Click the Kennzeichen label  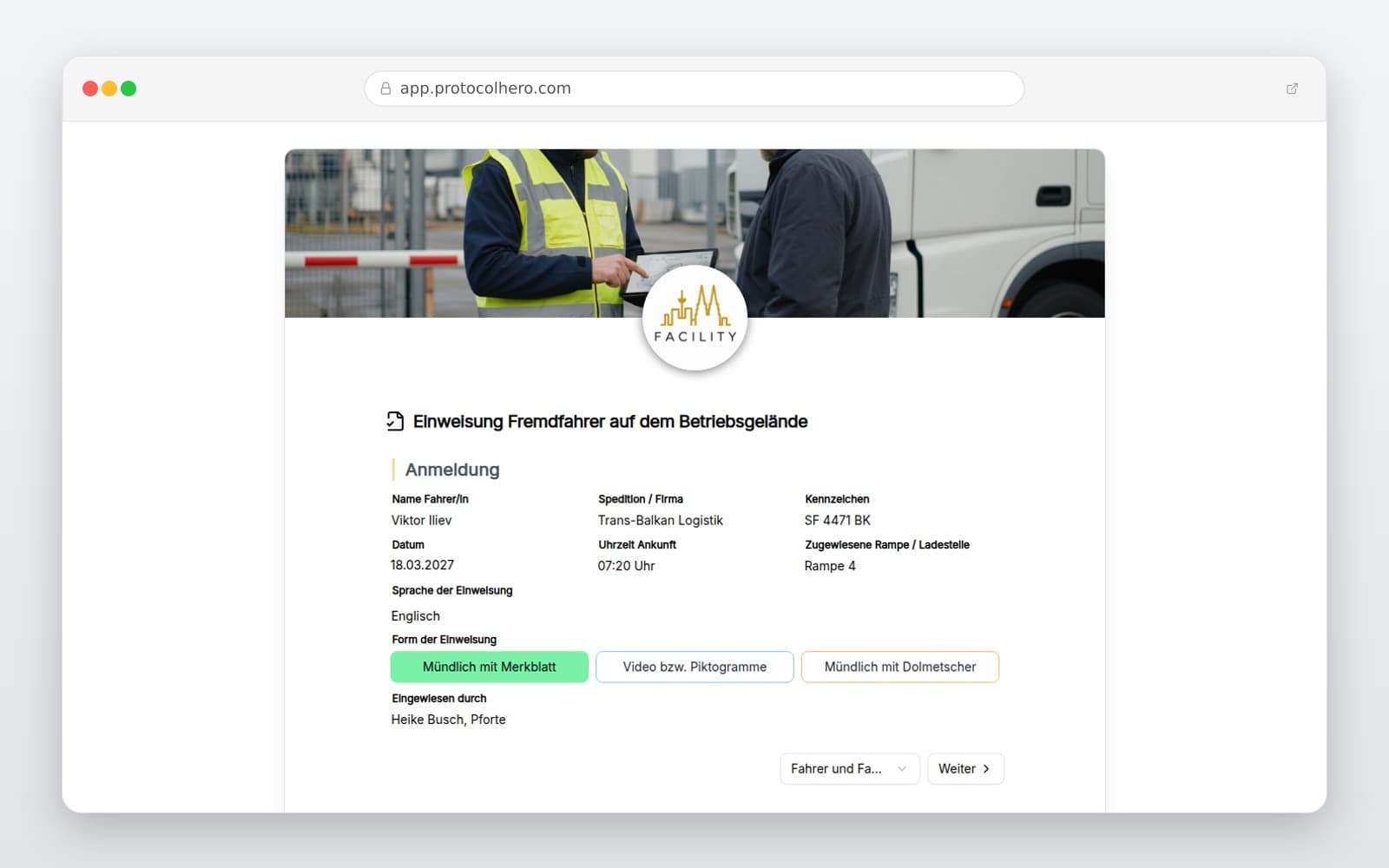click(x=837, y=499)
